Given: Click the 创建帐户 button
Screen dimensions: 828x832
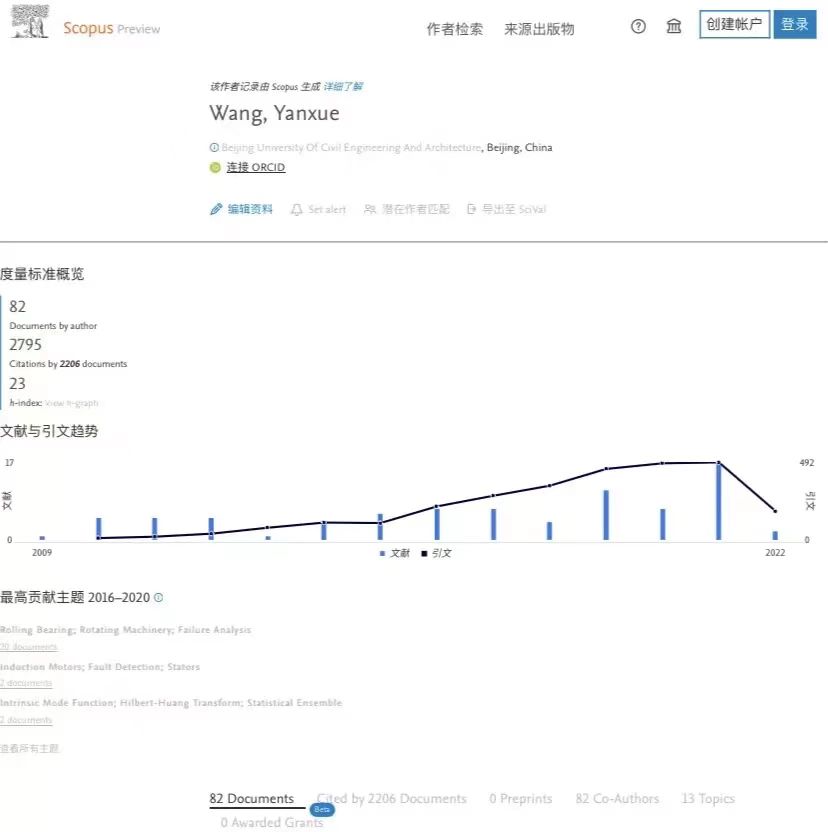Looking at the screenshot, I should [734, 25].
